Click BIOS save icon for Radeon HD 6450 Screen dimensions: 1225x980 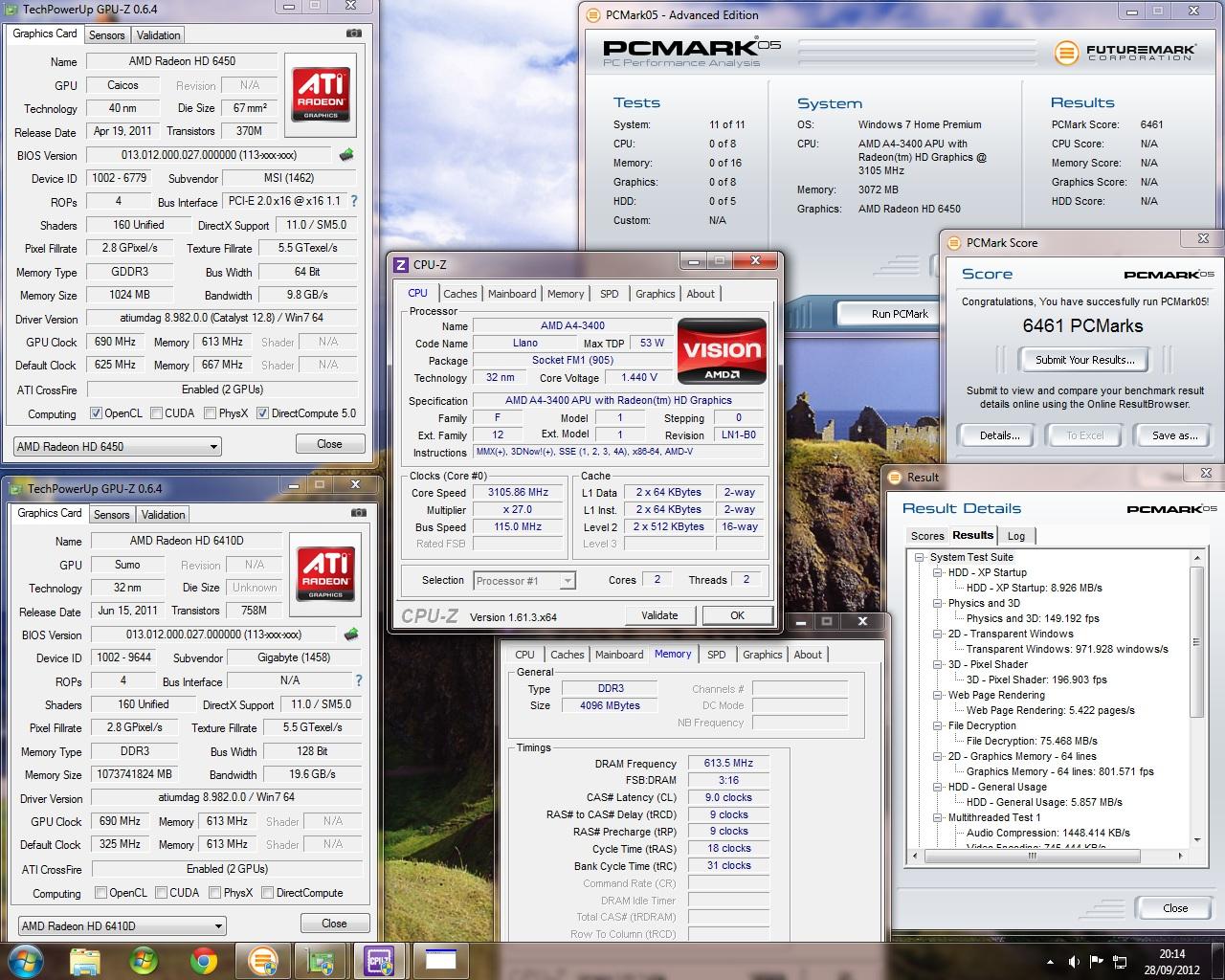click(346, 155)
